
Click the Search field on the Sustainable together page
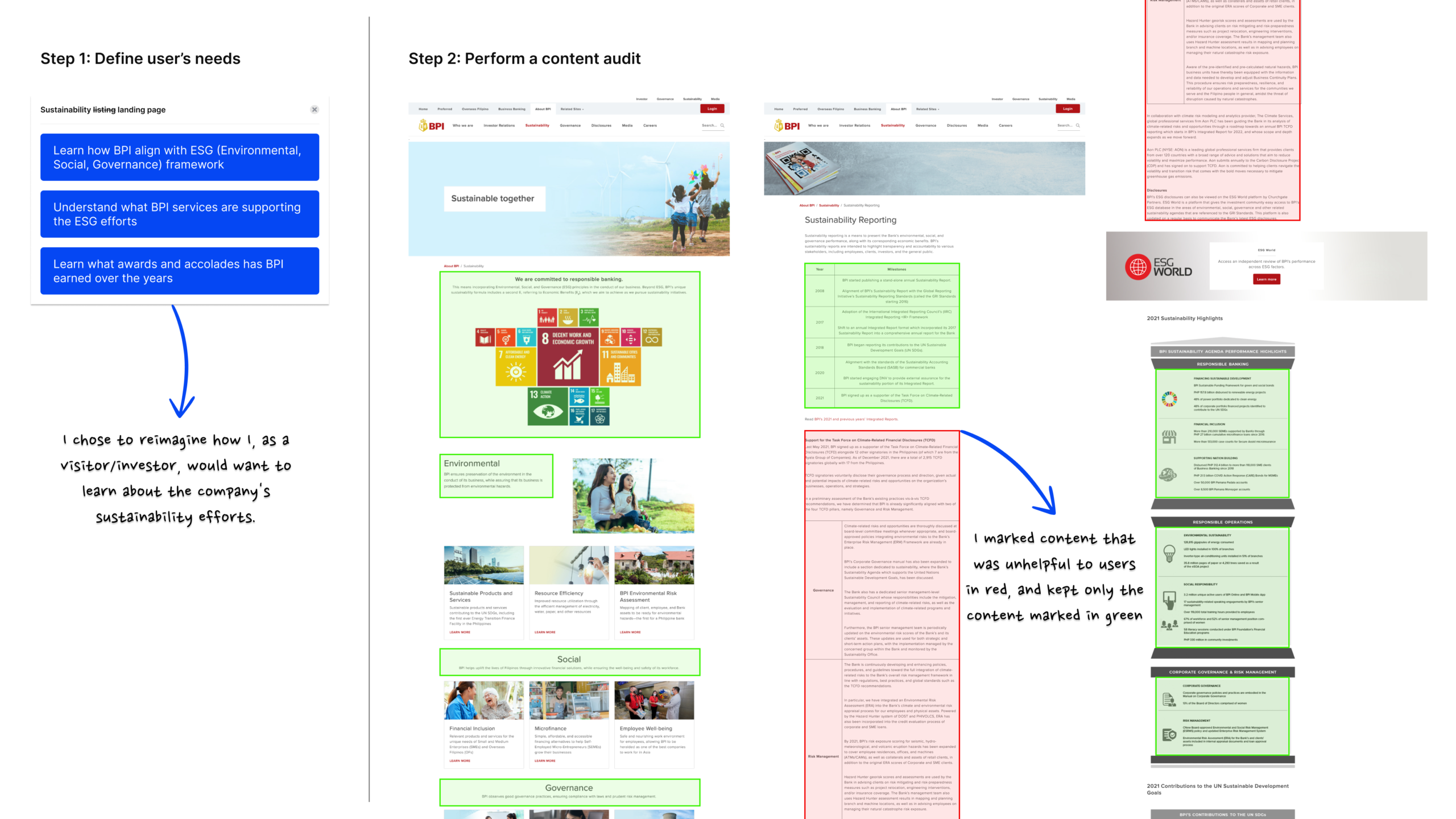coord(713,125)
